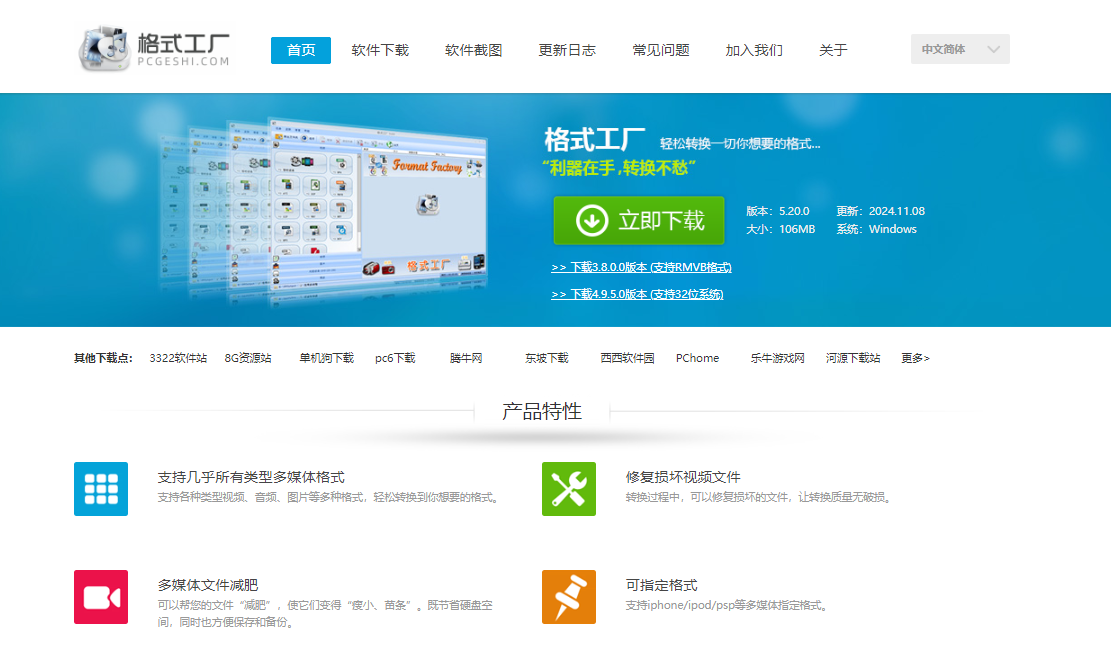This screenshot has height=652, width=1111.
Task: Click the 轻松转换一切你想要的格式 tagline
Action: click(740, 144)
